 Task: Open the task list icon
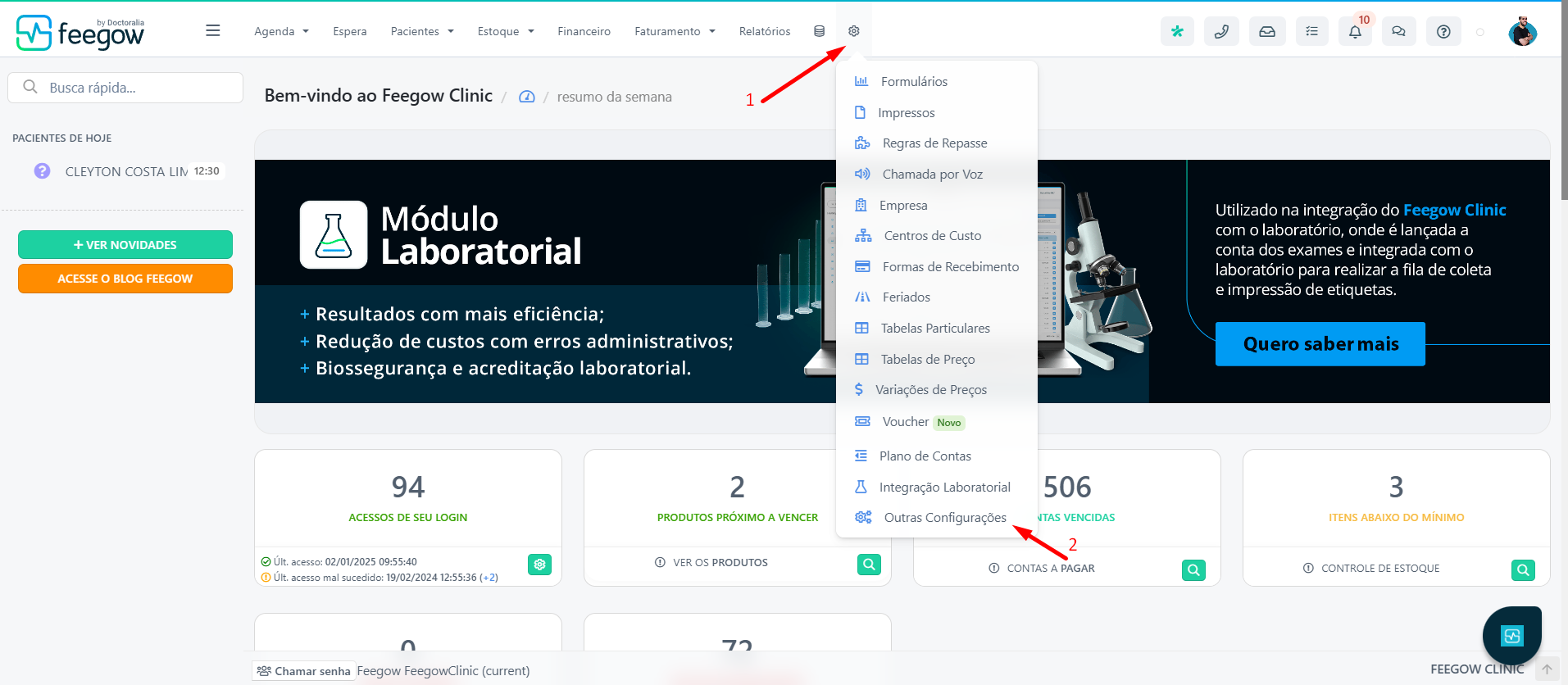coord(1312,31)
